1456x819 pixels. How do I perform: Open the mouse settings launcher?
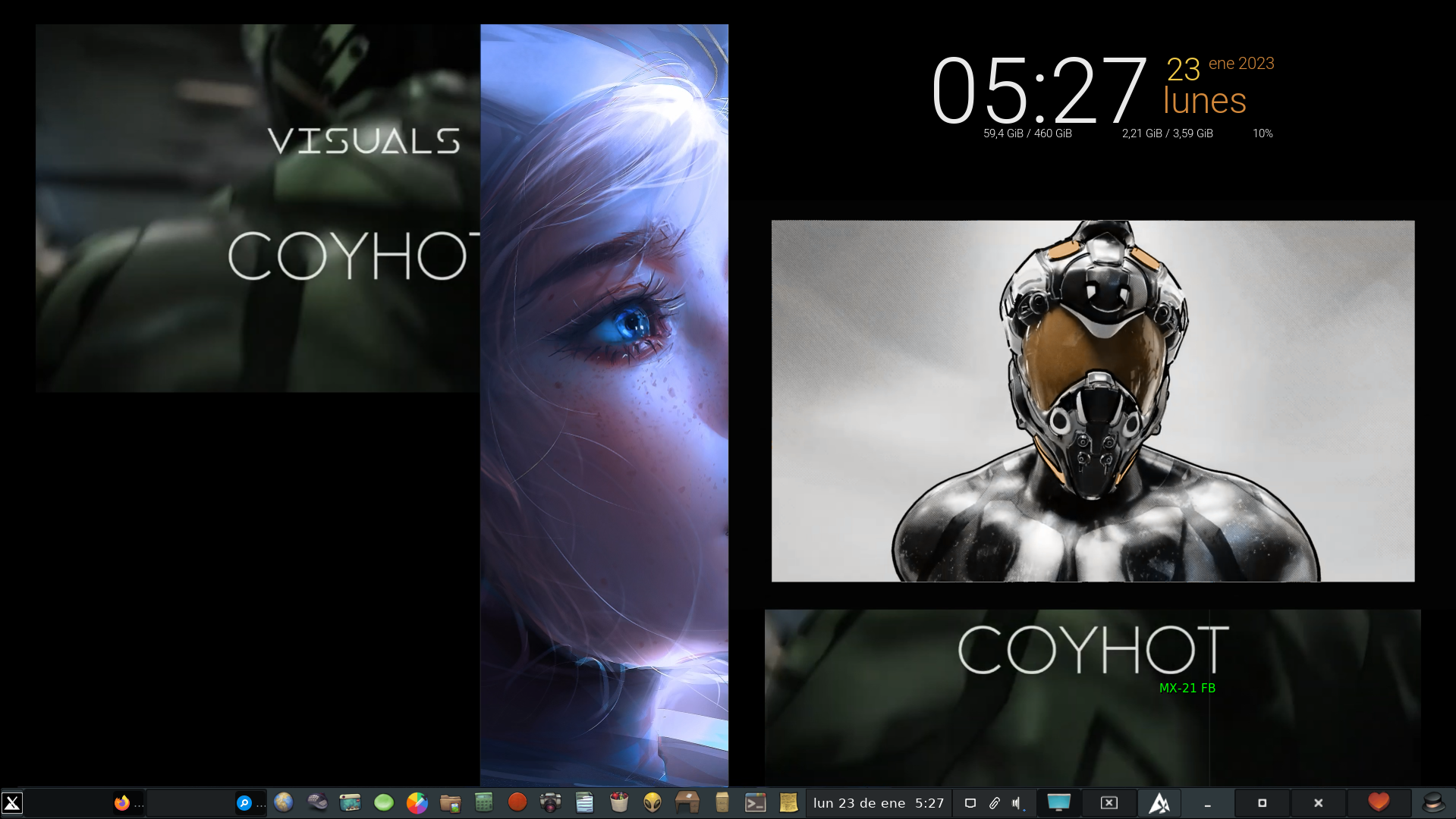pos(317,802)
